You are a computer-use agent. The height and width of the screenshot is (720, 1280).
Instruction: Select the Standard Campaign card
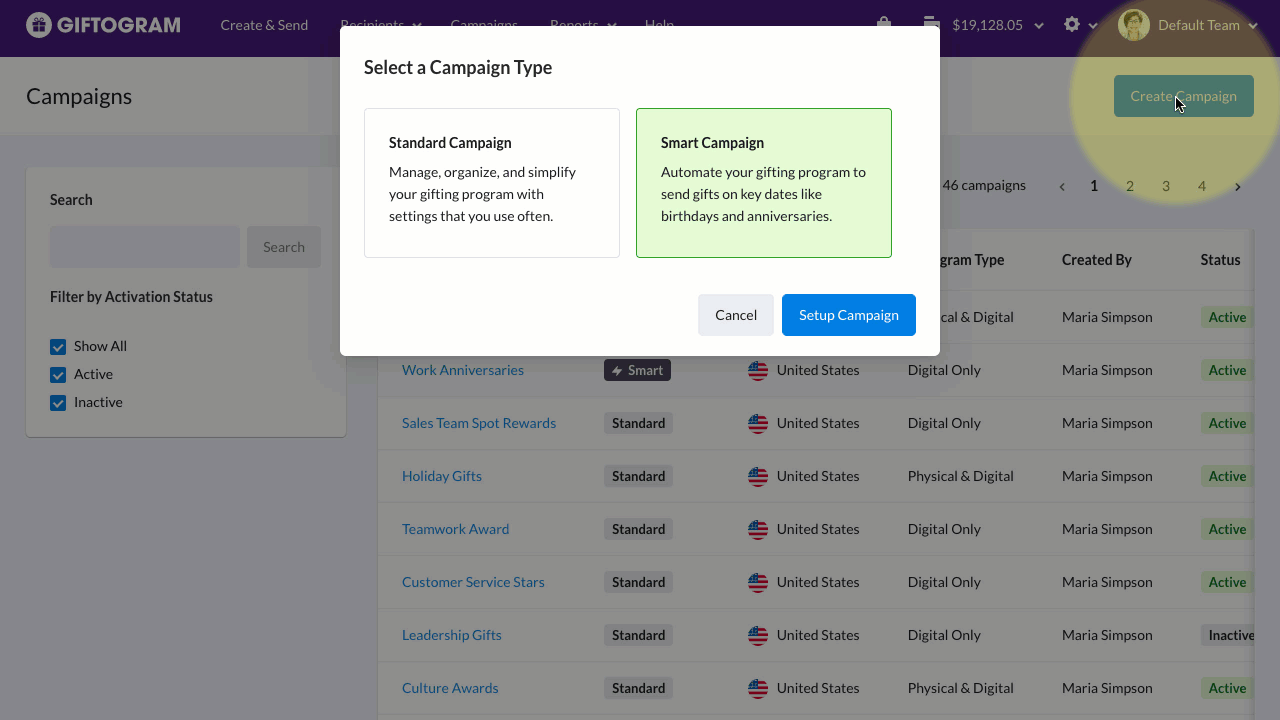(x=492, y=183)
